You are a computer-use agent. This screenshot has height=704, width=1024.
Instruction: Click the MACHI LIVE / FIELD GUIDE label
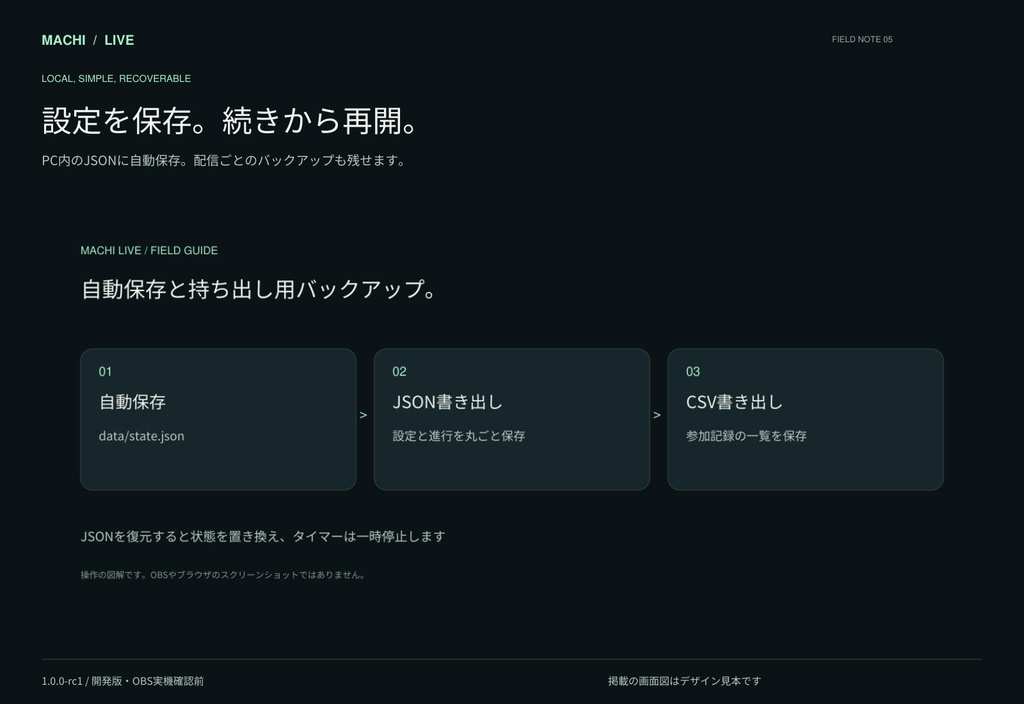149,250
